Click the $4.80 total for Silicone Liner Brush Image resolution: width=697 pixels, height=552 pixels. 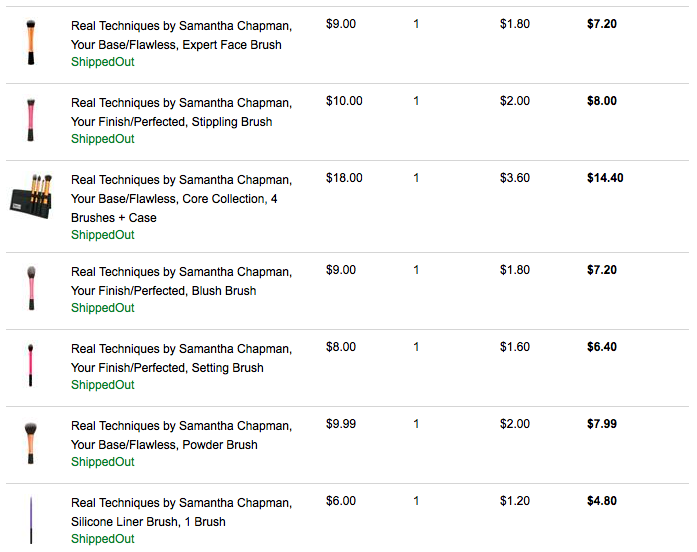click(601, 501)
